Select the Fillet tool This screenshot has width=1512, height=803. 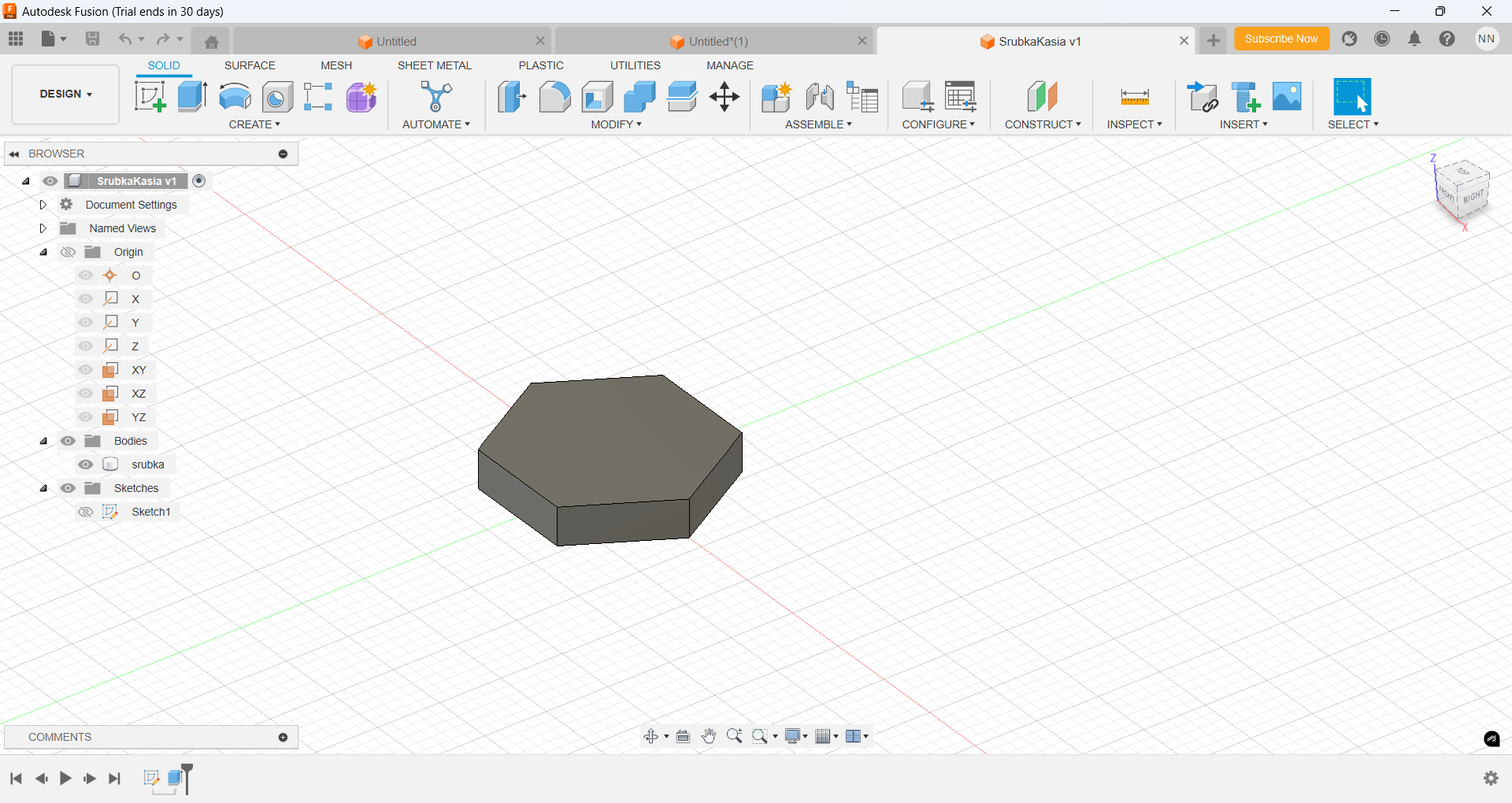(x=554, y=97)
